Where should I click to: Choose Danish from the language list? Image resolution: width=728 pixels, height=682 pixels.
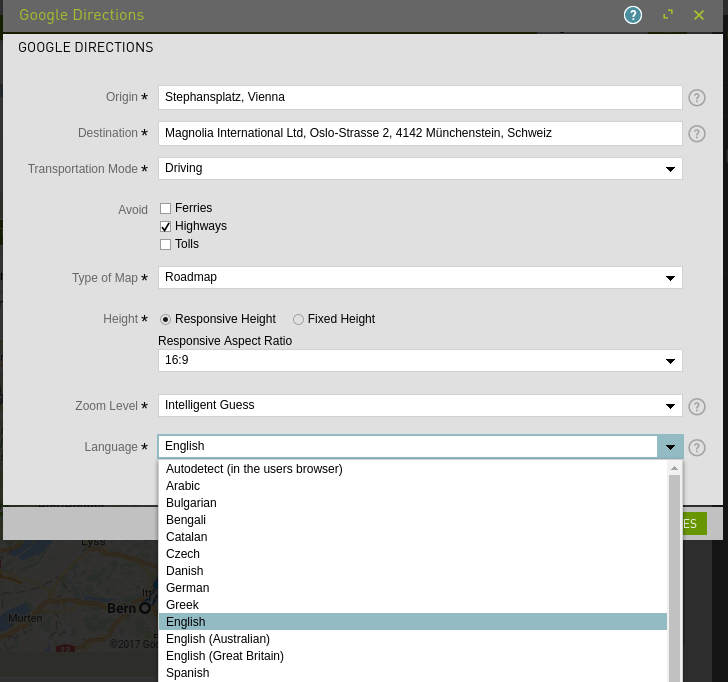point(412,571)
